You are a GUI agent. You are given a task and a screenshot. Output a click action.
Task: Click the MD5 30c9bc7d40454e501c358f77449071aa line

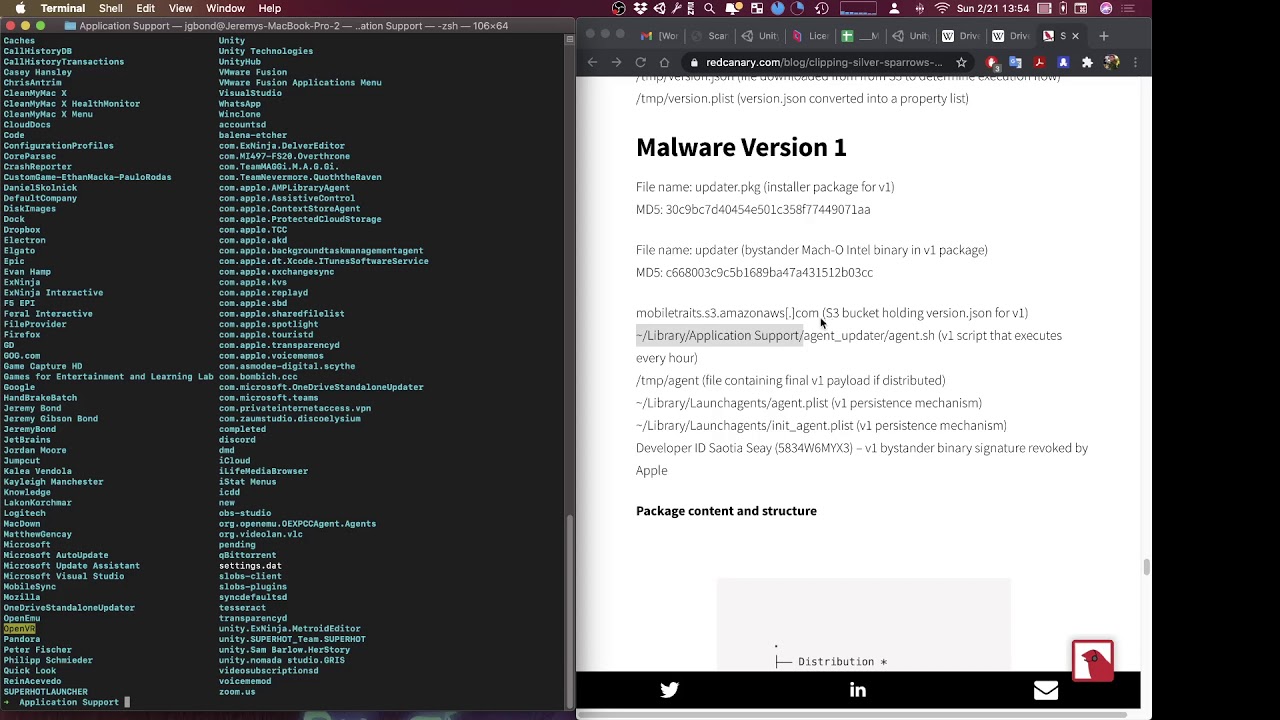tap(753, 210)
